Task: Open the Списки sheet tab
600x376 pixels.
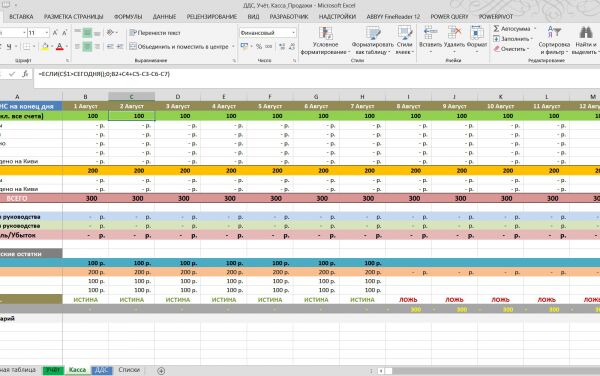Action: [x=129, y=370]
